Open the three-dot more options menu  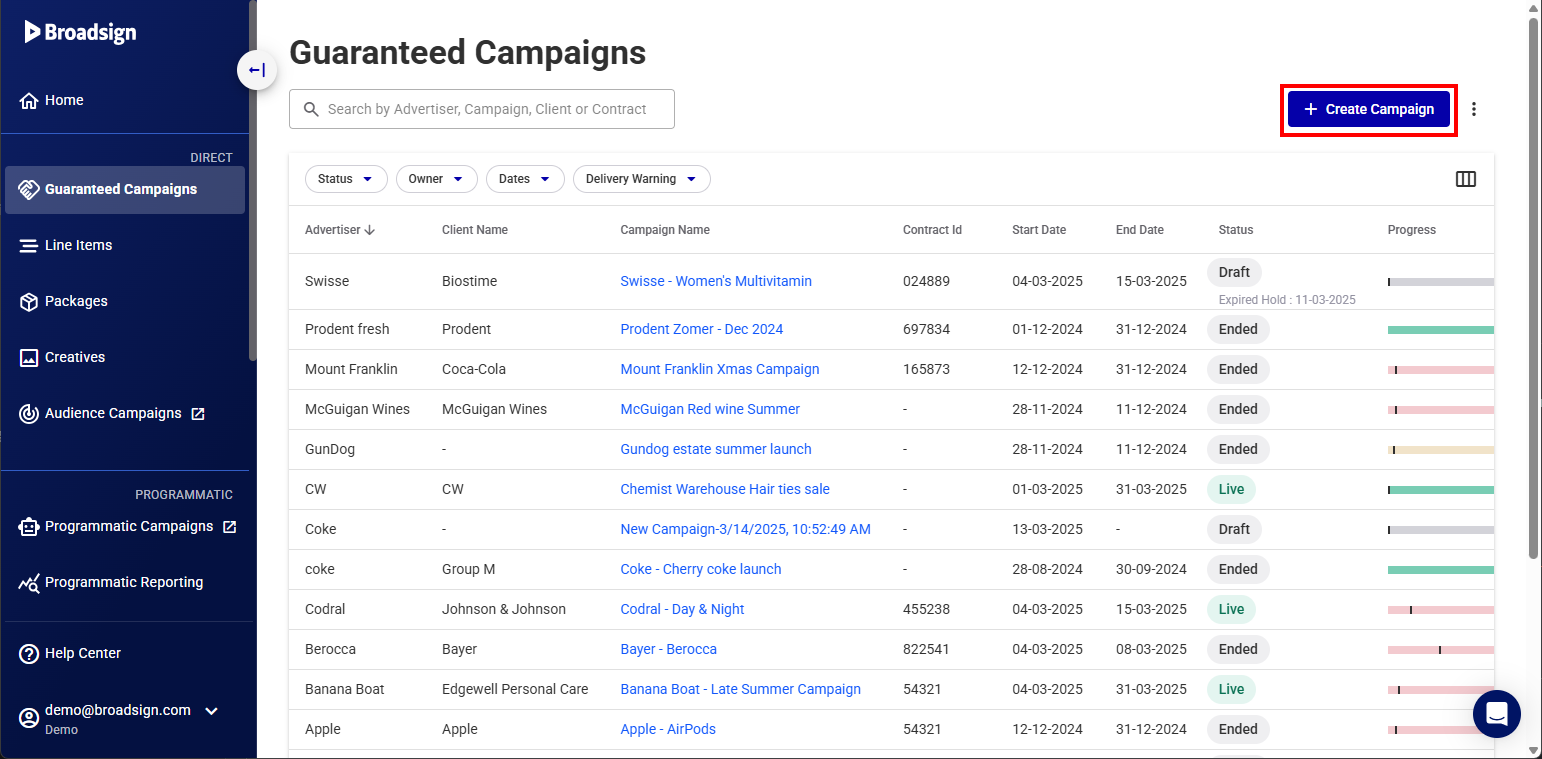pos(1473,109)
